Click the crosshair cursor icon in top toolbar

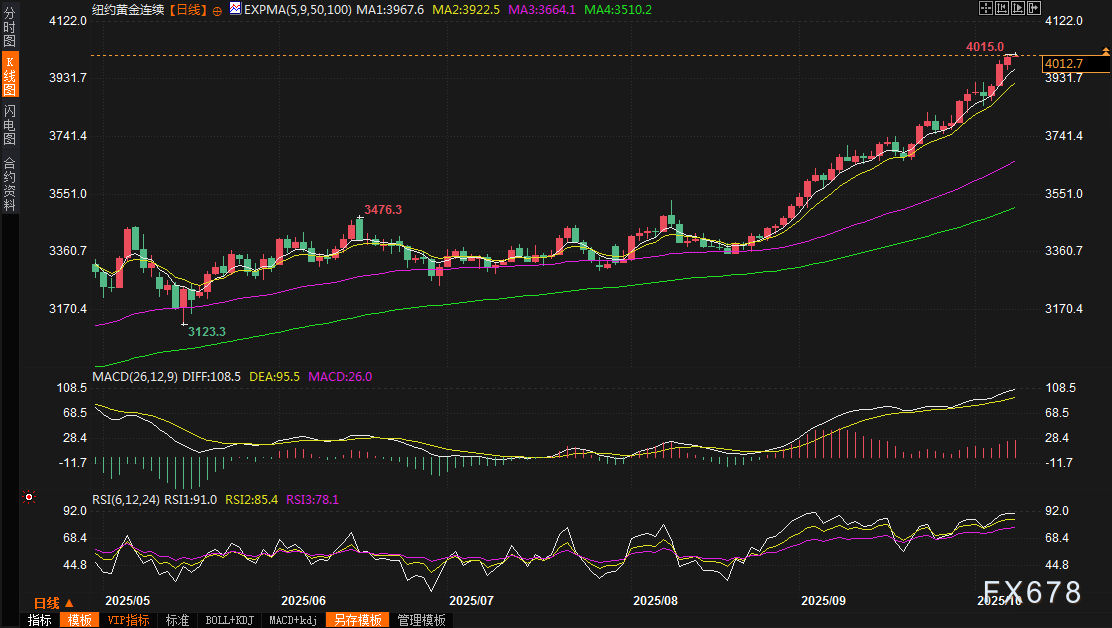tap(986, 9)
